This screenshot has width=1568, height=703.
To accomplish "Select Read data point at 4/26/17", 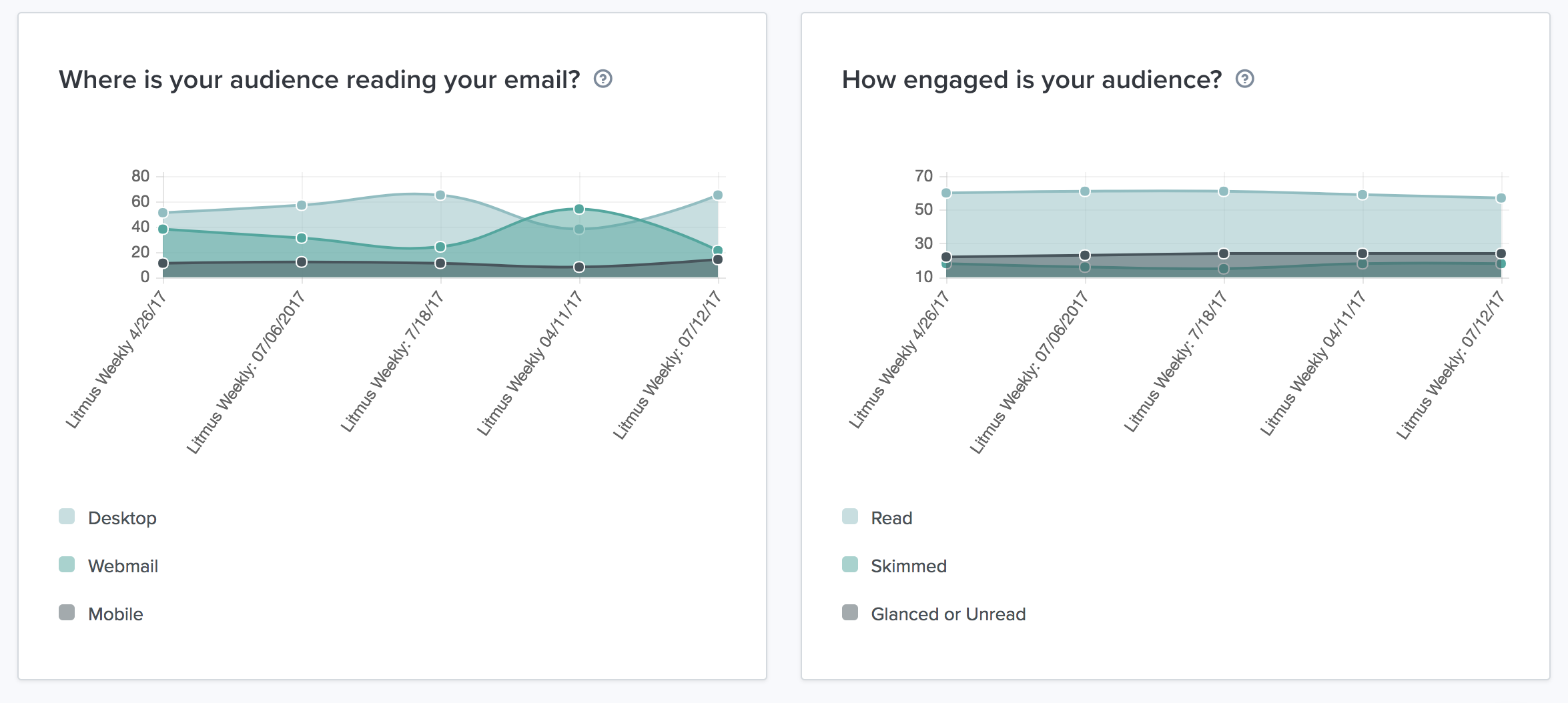I will tap(946, 193).
